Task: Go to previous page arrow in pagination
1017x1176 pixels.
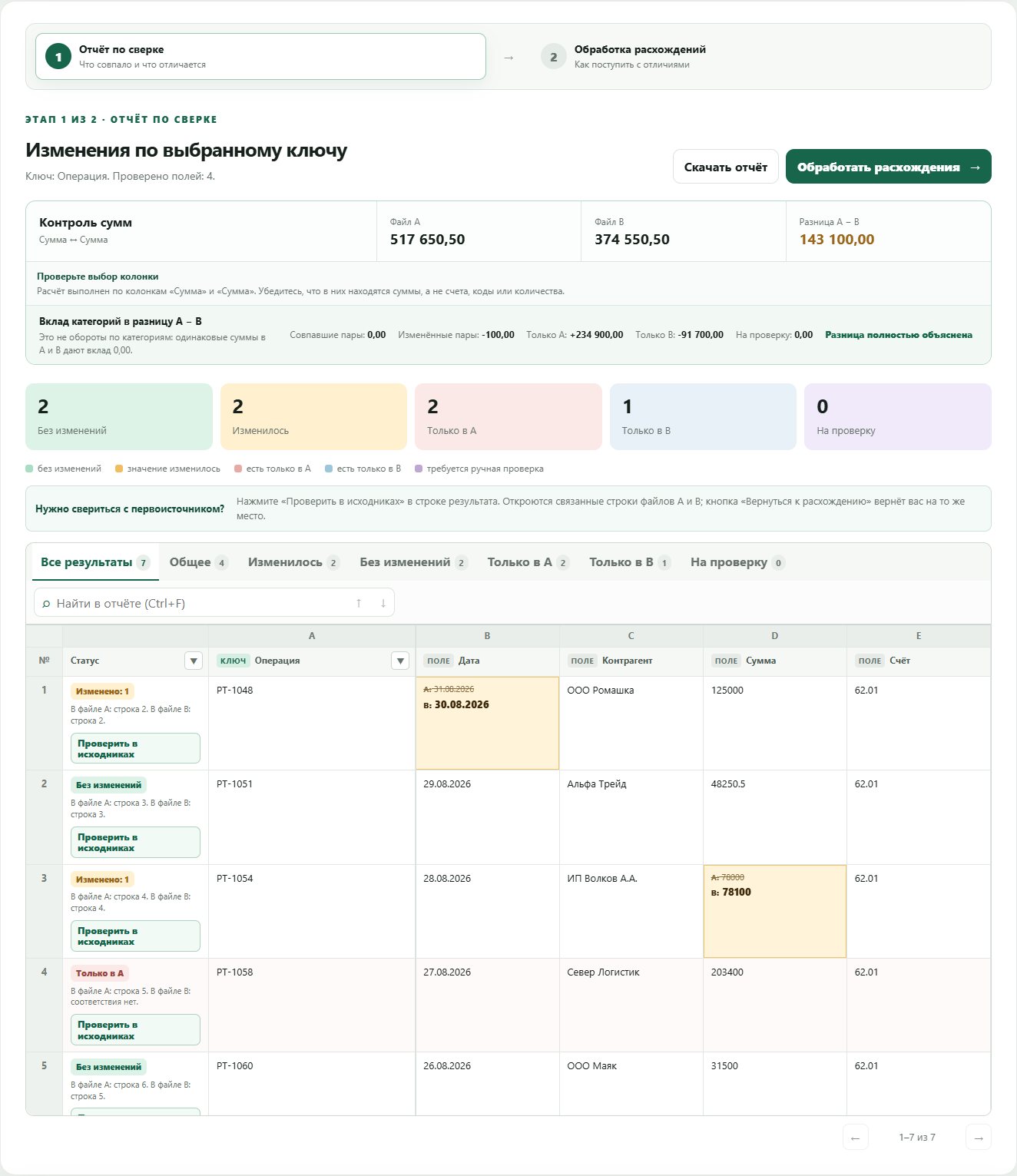Action: [x=856, y=1138]
